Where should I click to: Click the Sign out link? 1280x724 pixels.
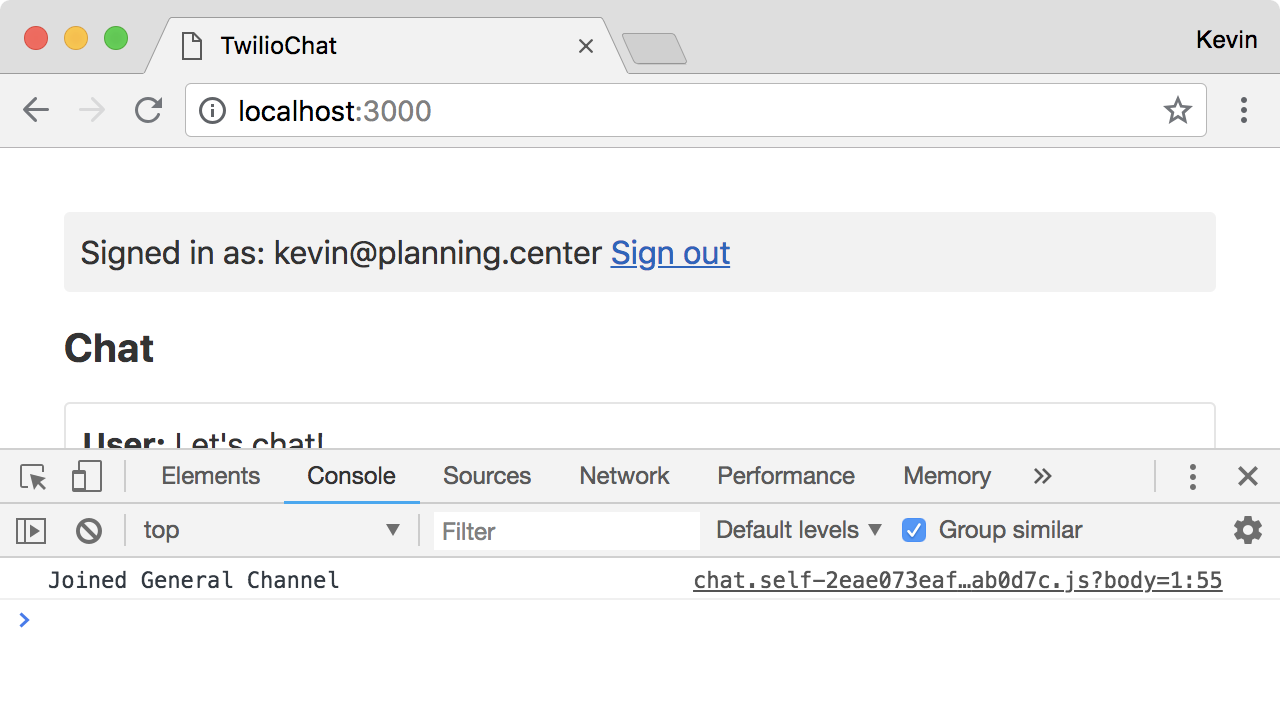point(670,253)
